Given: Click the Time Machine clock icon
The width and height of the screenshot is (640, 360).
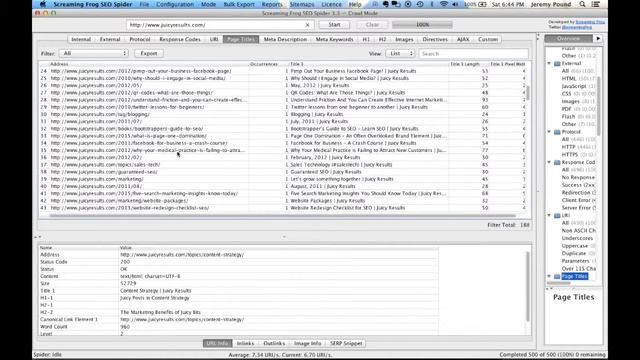Looking at the screenshot, I should tap(420, 4).
